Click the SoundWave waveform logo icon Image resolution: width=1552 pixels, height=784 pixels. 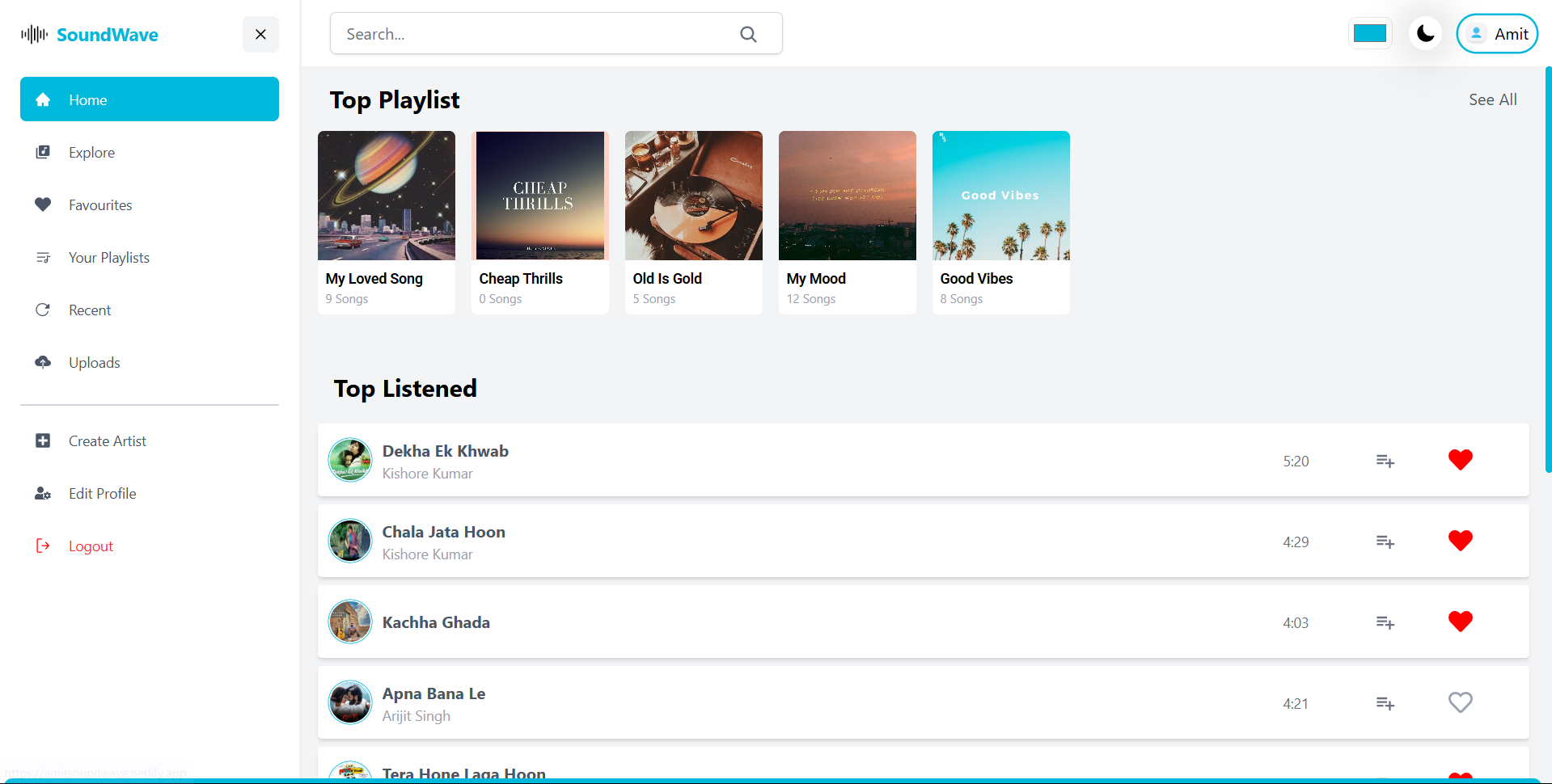click(34, 35)
